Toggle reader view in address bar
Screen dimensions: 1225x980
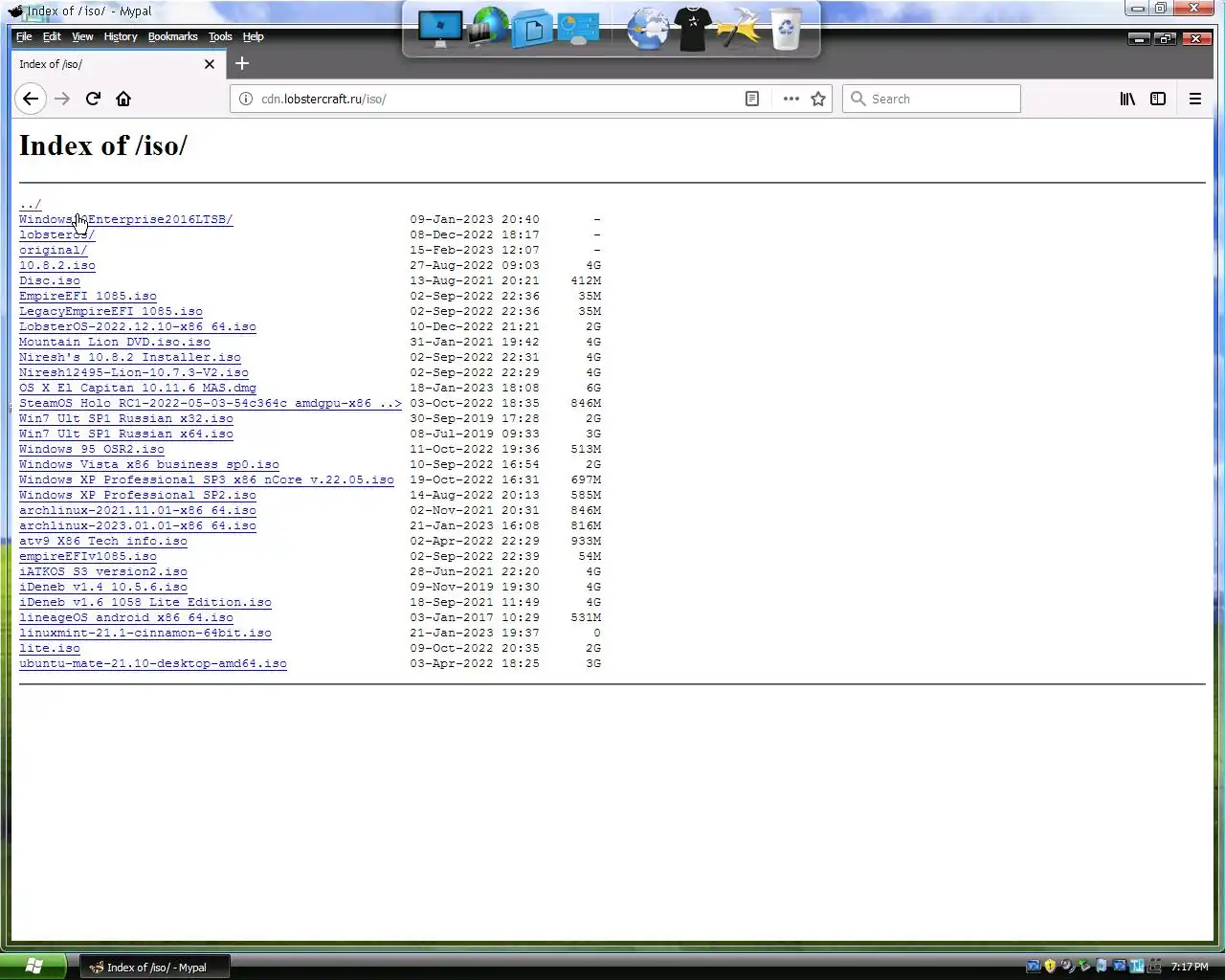tap(752, 99)
